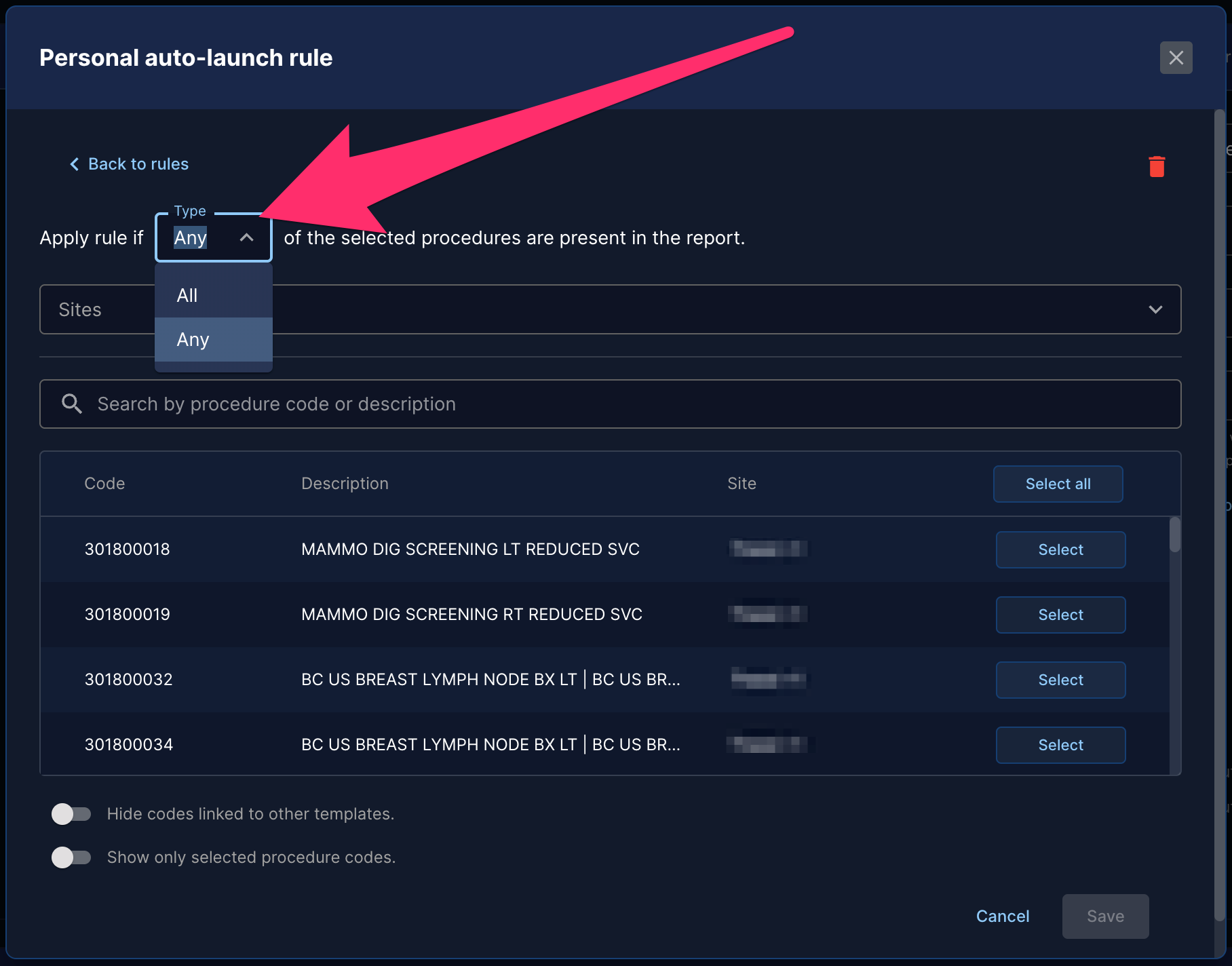Close the Personal auto-launch rule dialog
1232x966 pixels.
1176,58
